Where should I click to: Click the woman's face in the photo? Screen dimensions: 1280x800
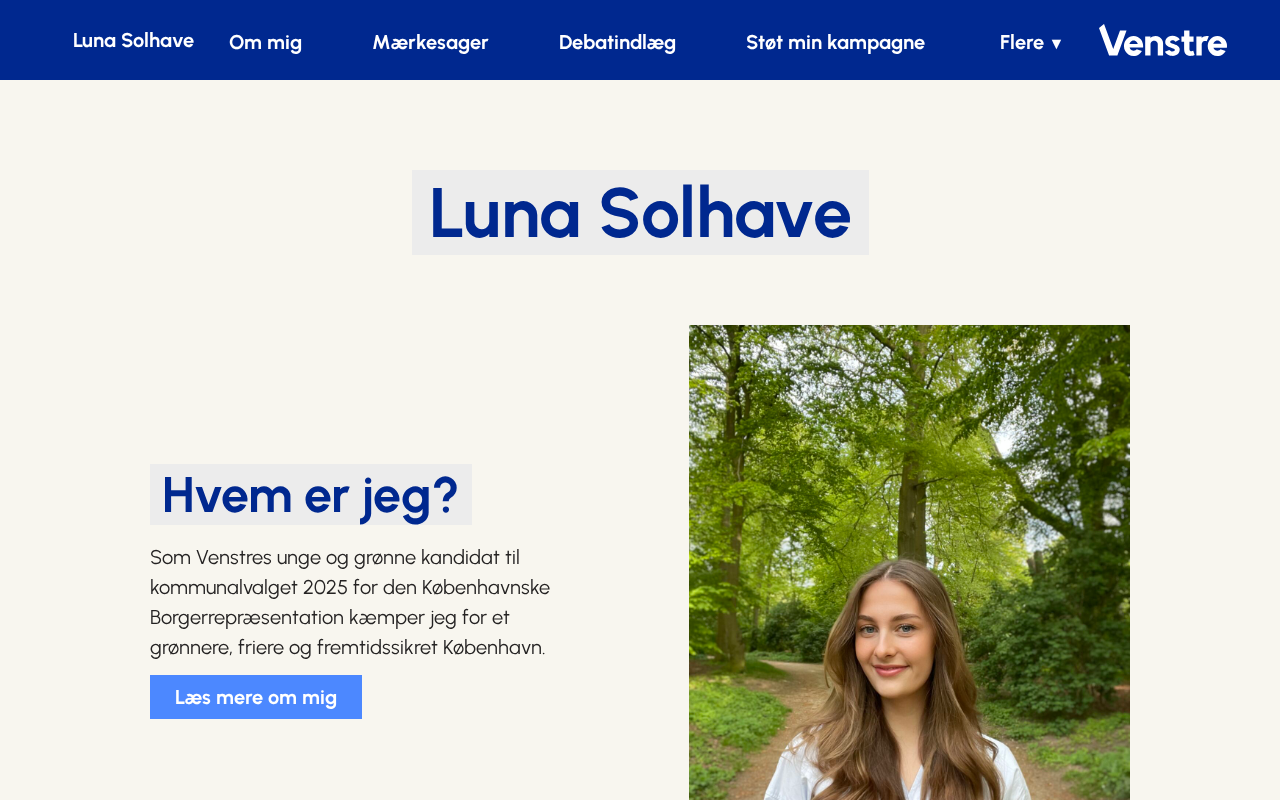coord(898,640)
